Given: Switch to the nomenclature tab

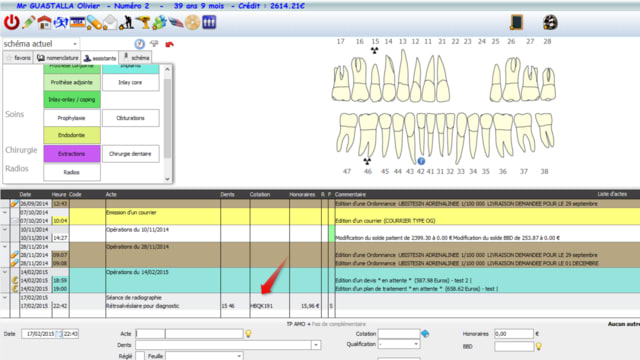Looking at the screenshot, I should click(x=58, y=58).
